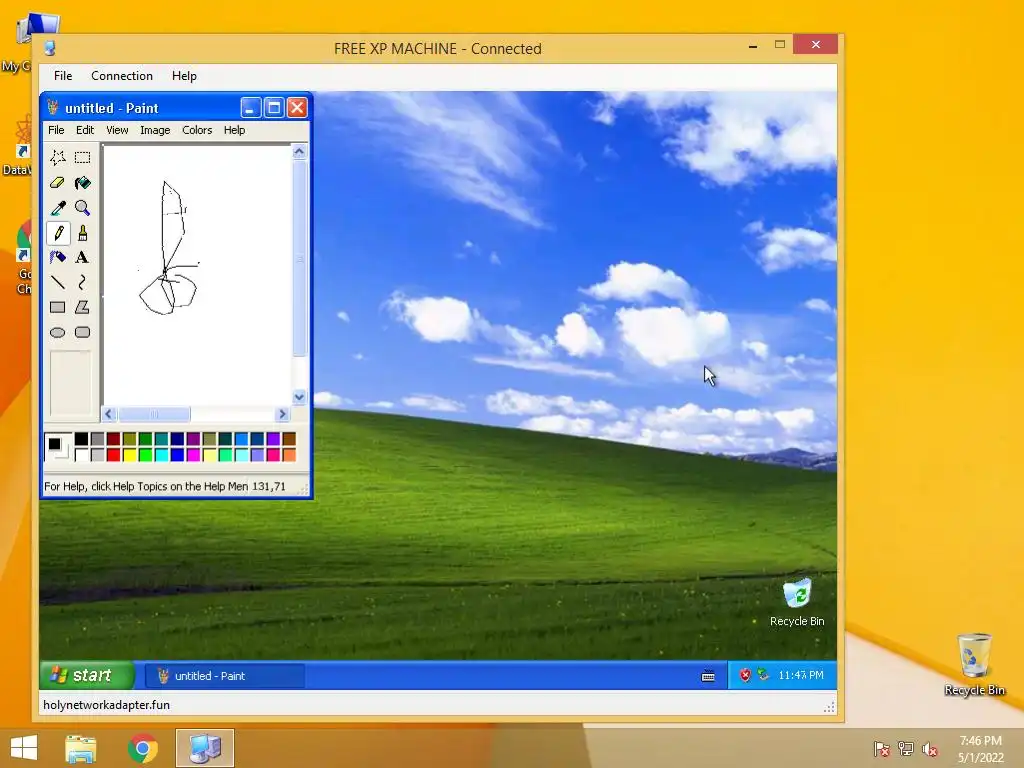1024x768 pixels.
Task: Open File Explorer from the Windows taskbar
Action: (81, 748)
